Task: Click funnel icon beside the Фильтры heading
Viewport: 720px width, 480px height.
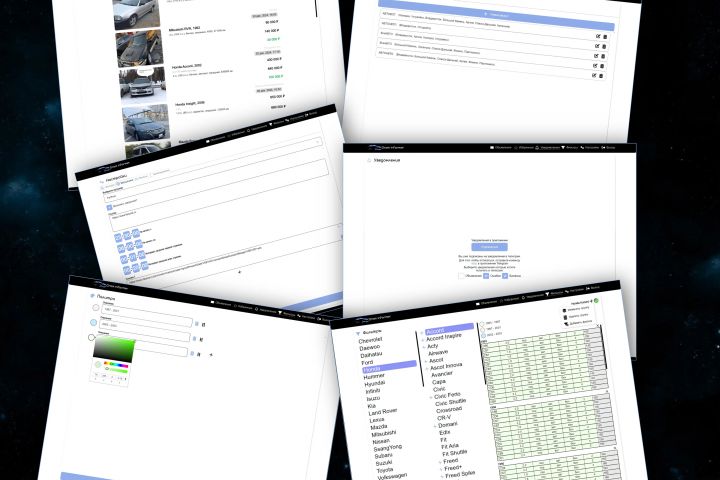Action: click(358, 333)
